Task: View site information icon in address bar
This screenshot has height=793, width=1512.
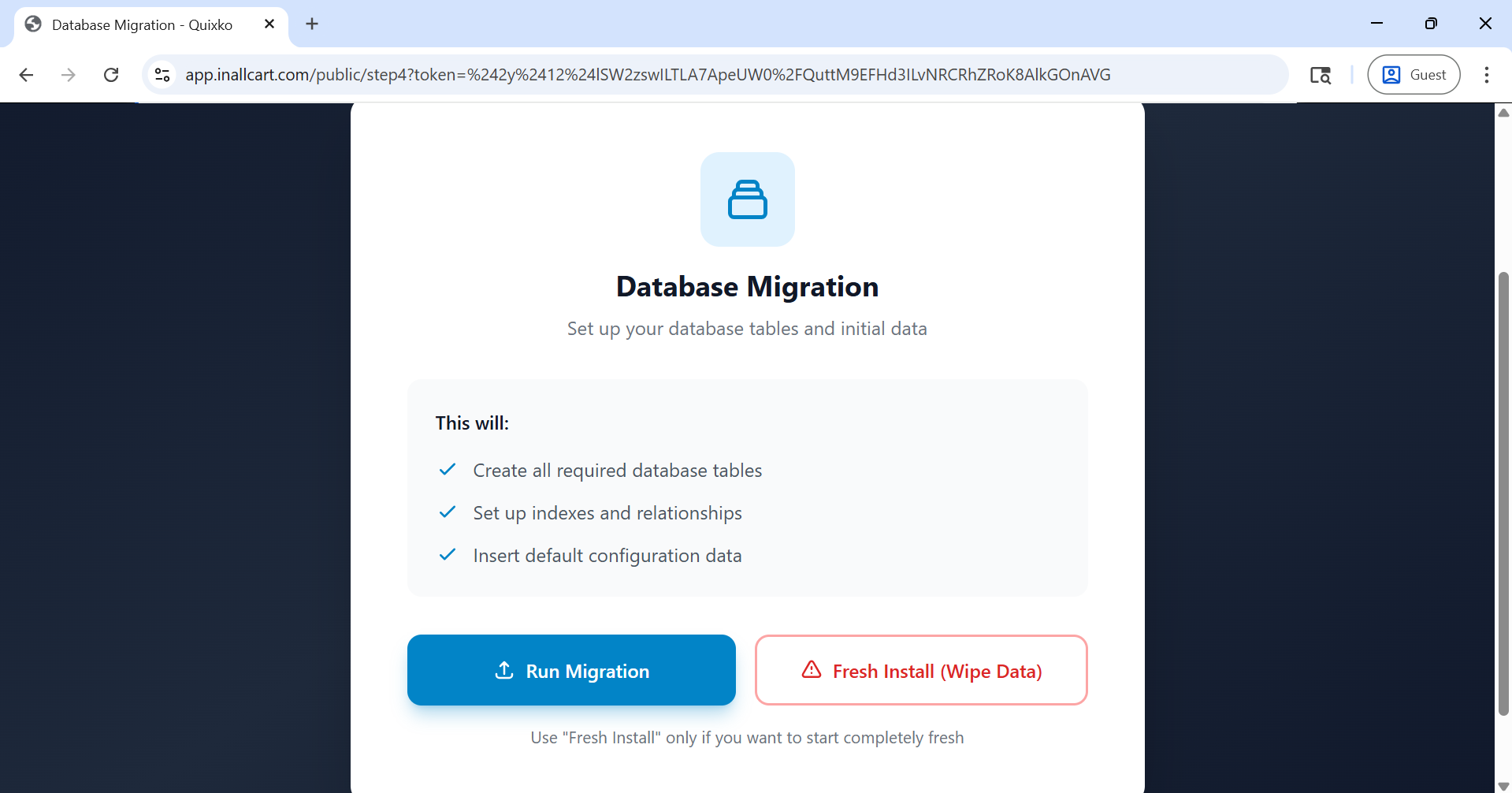Action: coord(162,75)
